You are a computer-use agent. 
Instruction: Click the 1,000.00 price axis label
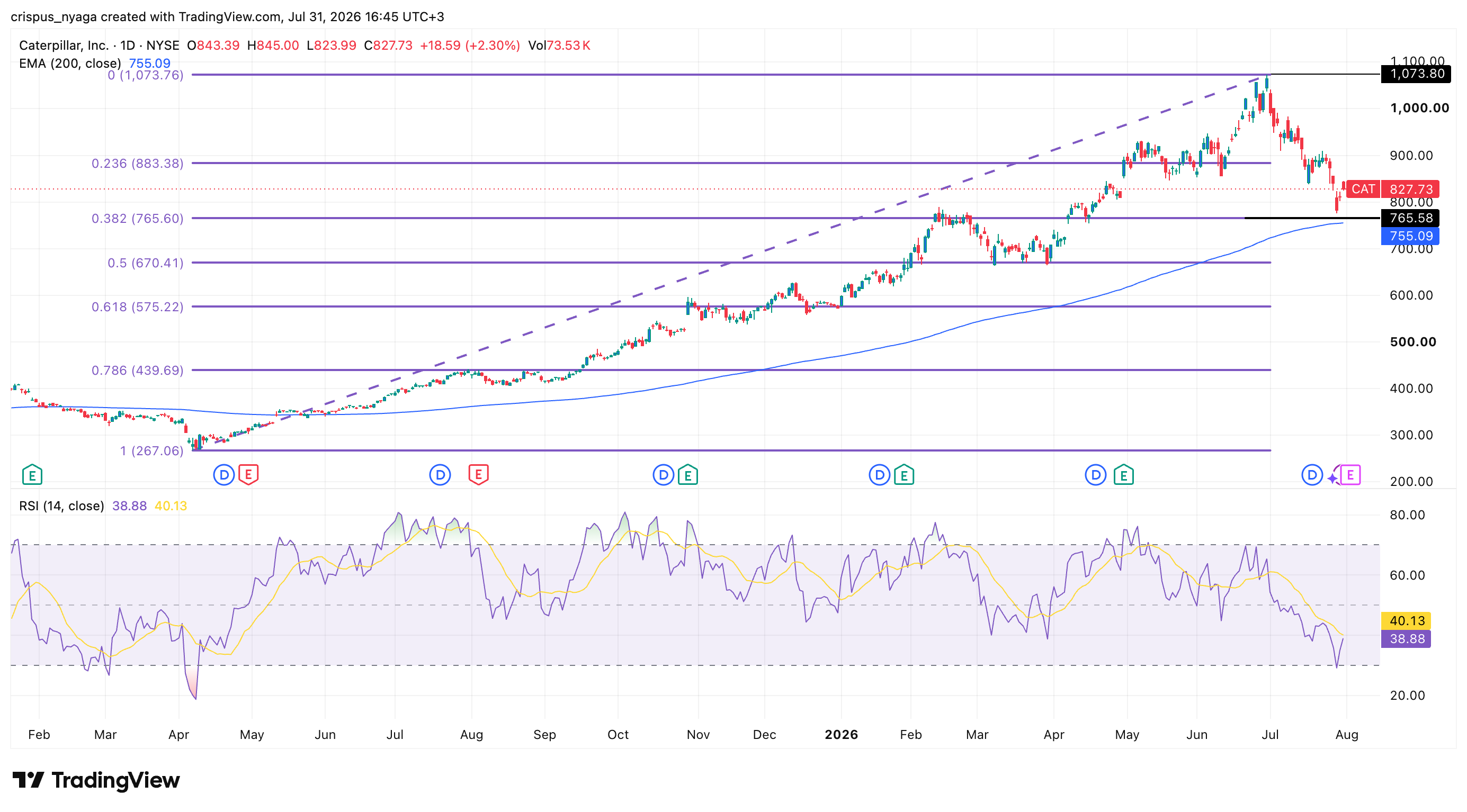point(1419,108)
